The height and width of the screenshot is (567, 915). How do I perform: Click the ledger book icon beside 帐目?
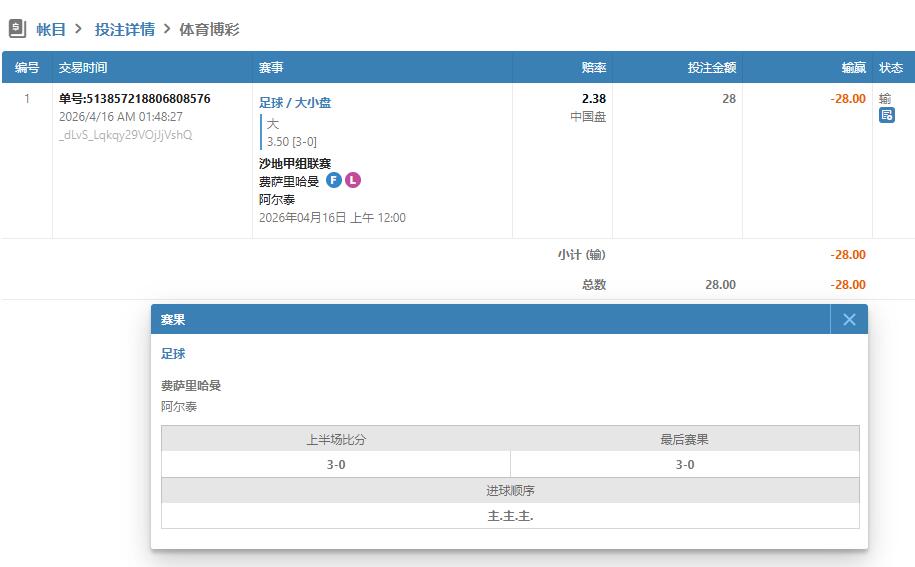[x=17, y=29]
